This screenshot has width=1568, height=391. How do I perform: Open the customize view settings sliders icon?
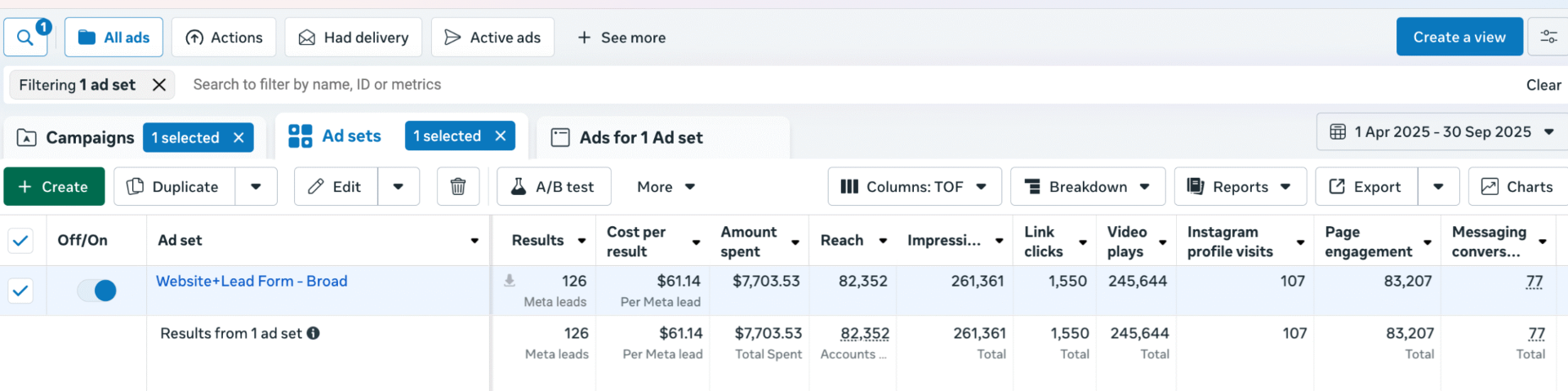[1548, 37]
